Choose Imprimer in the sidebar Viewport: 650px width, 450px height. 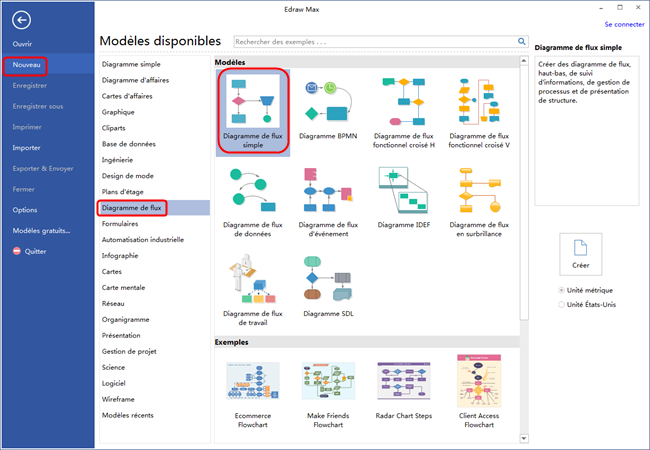pyautogui.click(x=27, y=127)
